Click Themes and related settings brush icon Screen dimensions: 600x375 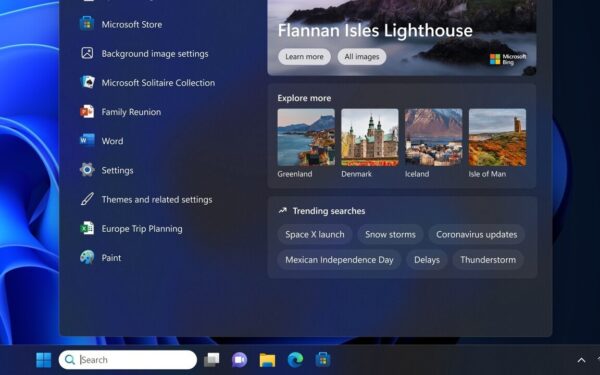87,199
